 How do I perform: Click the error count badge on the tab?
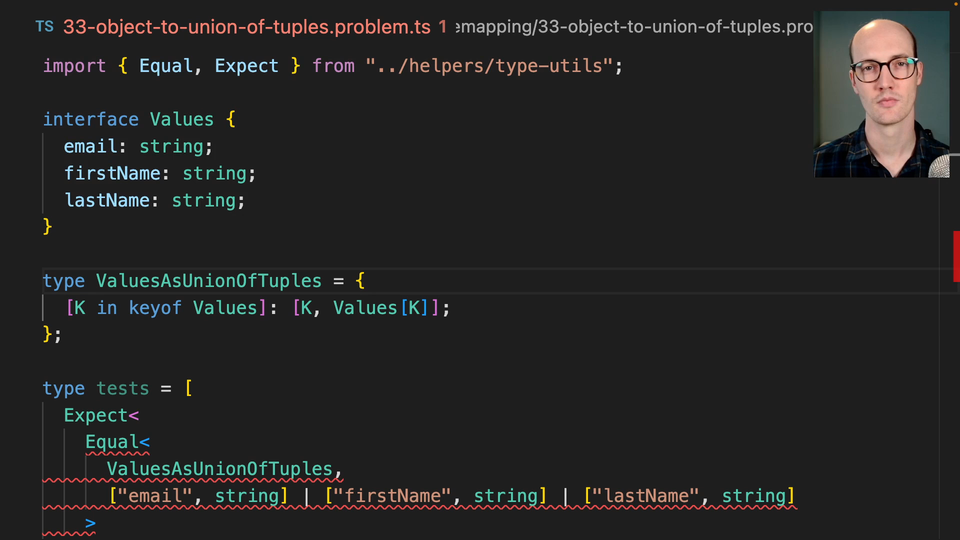click(442, 27)
